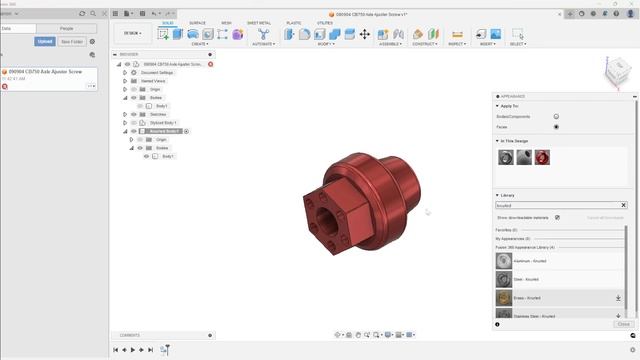Play the timeline animation
This screenshot has height=360, width=640.
(x=133, y=350)
